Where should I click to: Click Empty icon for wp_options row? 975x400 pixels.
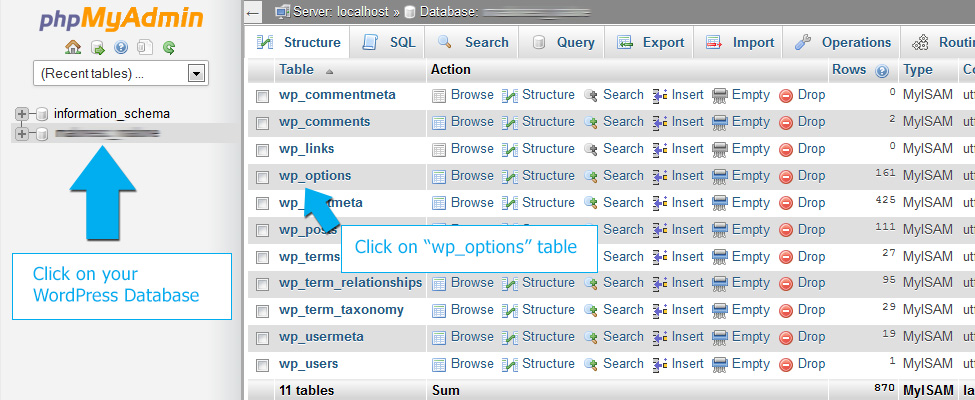[719, 177]
